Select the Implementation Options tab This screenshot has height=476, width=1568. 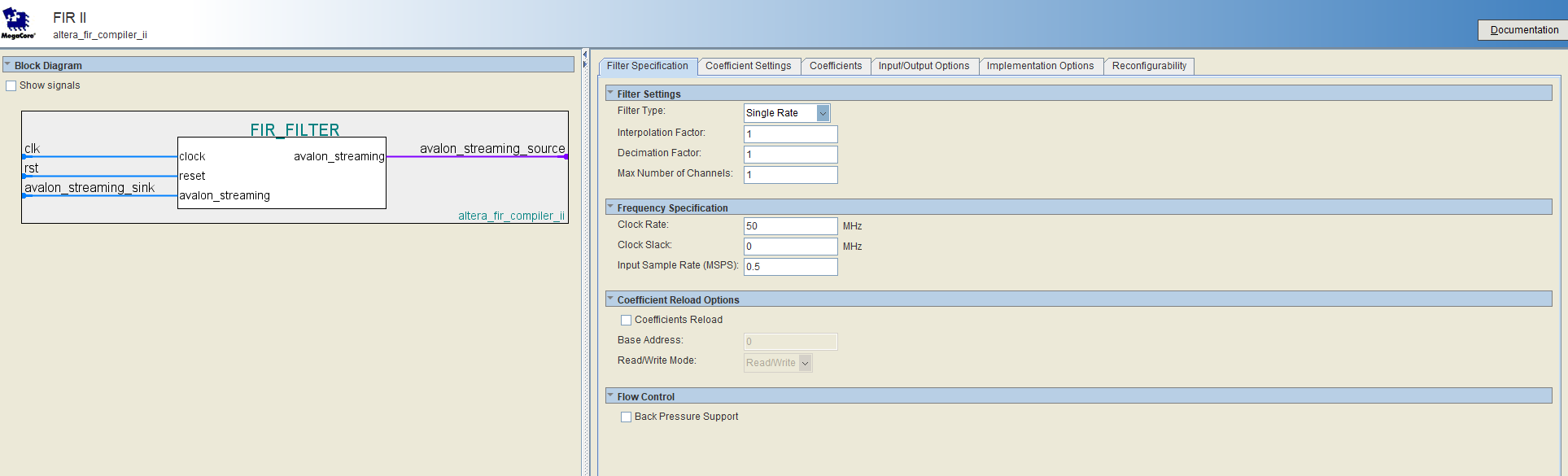[x=1040, y=66]
